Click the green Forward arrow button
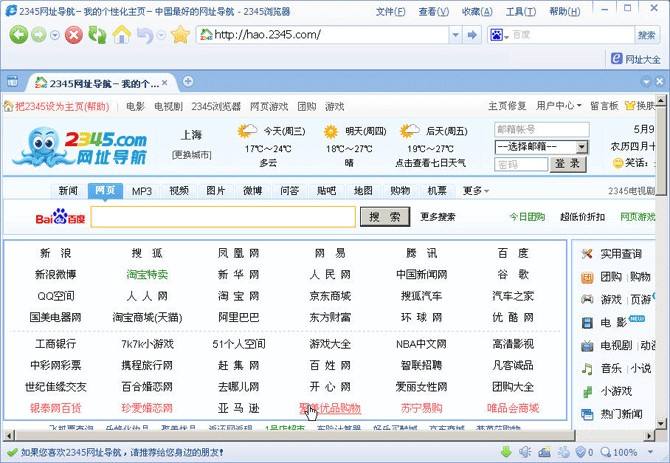Image resolution: width=670 pixels, height=463 pixels. click(39, 35)
